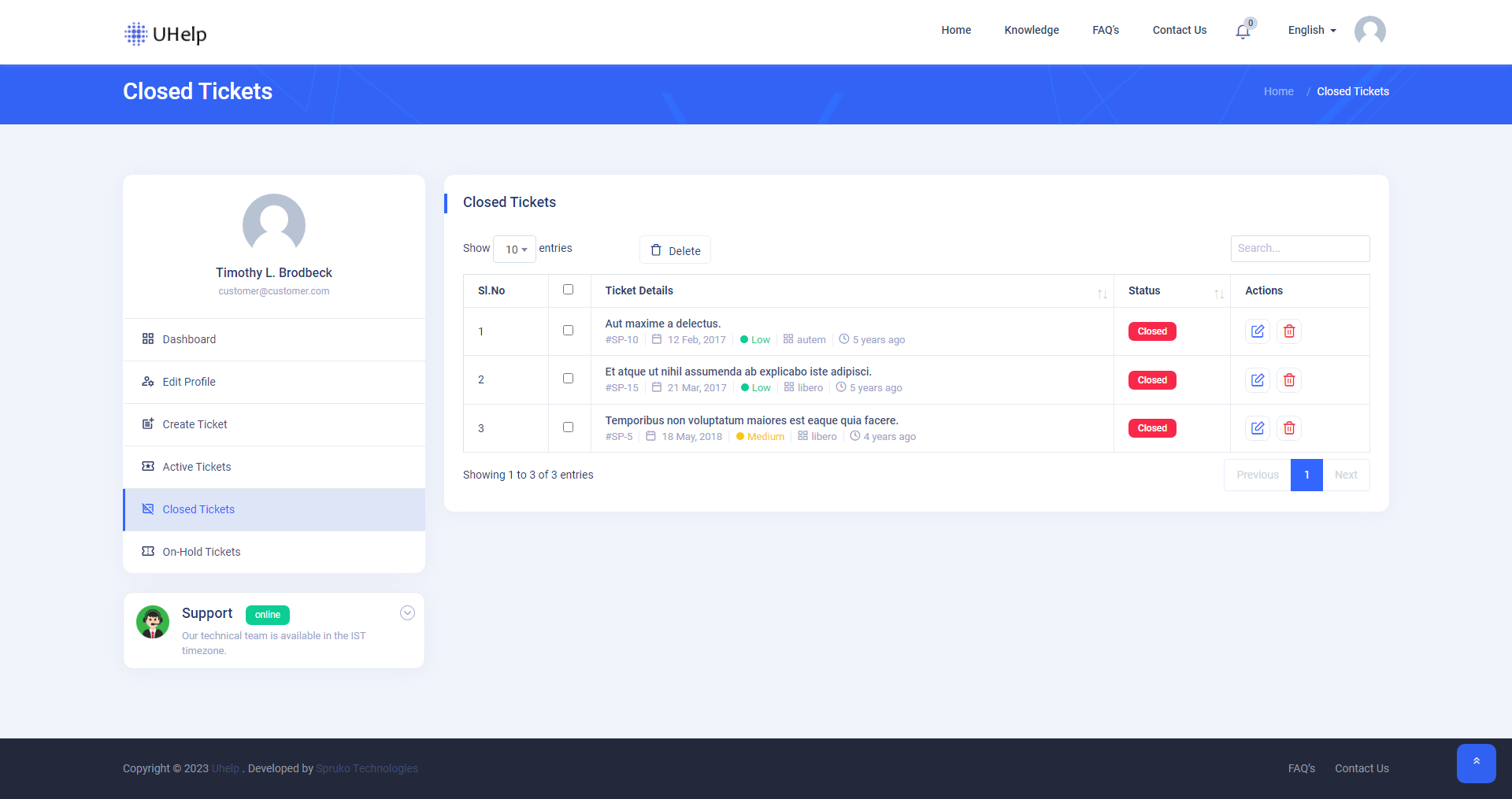The image size is (1512, 799).
Task: Open the notification bell icon
Action: pyautogui.click(x=1243, y=31)
